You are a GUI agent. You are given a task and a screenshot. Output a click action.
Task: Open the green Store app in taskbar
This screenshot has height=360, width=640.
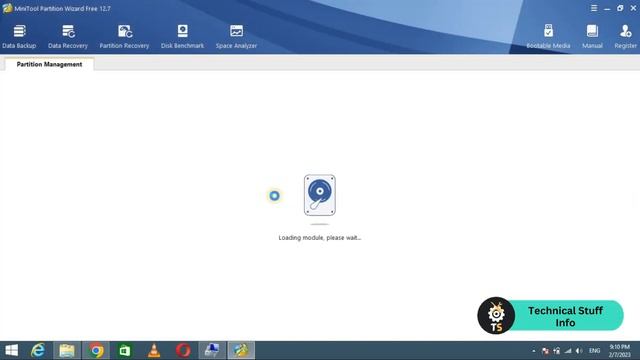(125, 350)
